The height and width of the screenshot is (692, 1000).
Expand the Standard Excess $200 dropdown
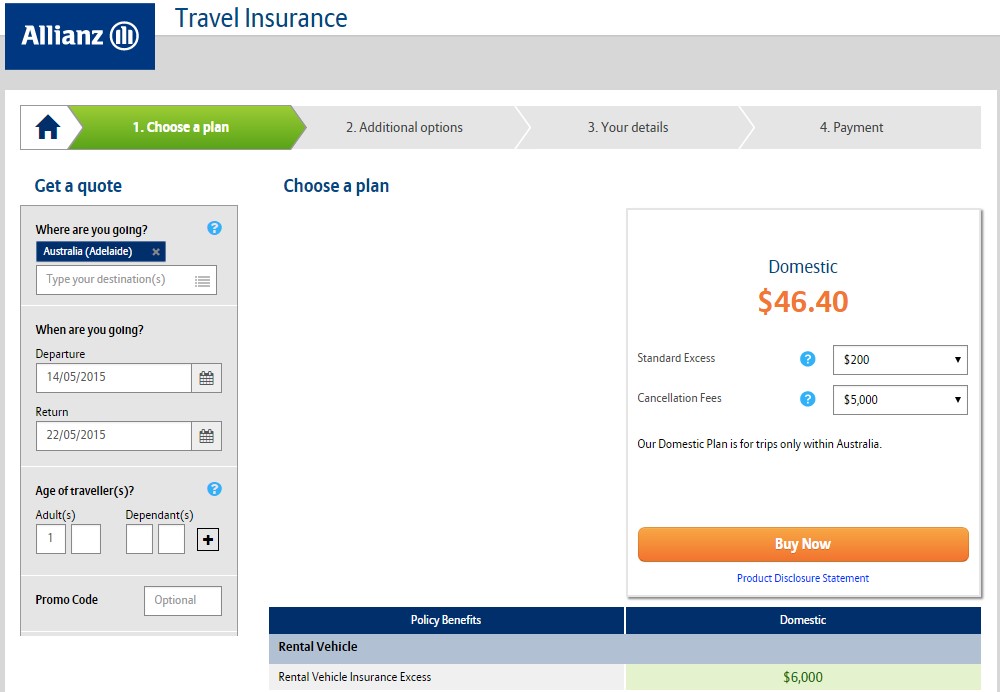(x=900, y=360)
